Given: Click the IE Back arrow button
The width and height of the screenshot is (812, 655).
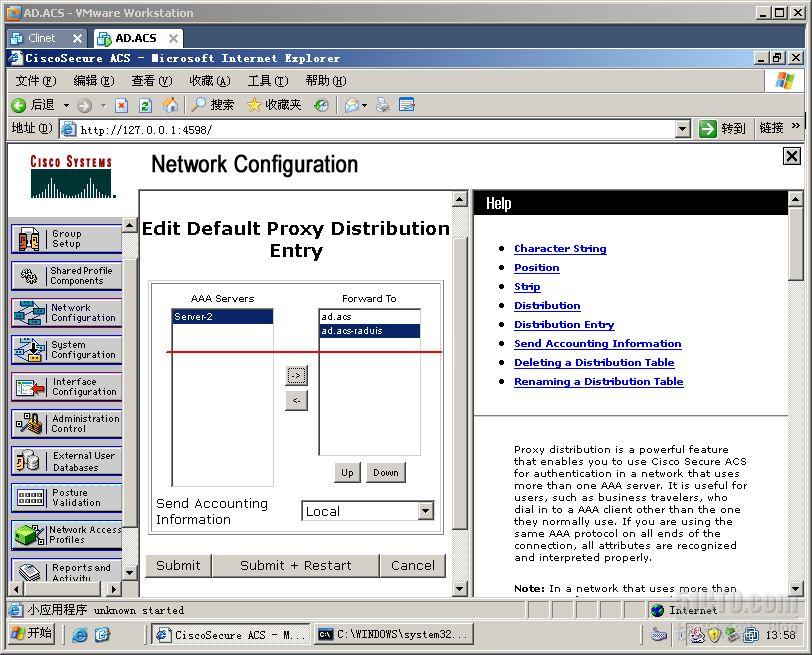Looking at the screenshot, I should (33, 105).
